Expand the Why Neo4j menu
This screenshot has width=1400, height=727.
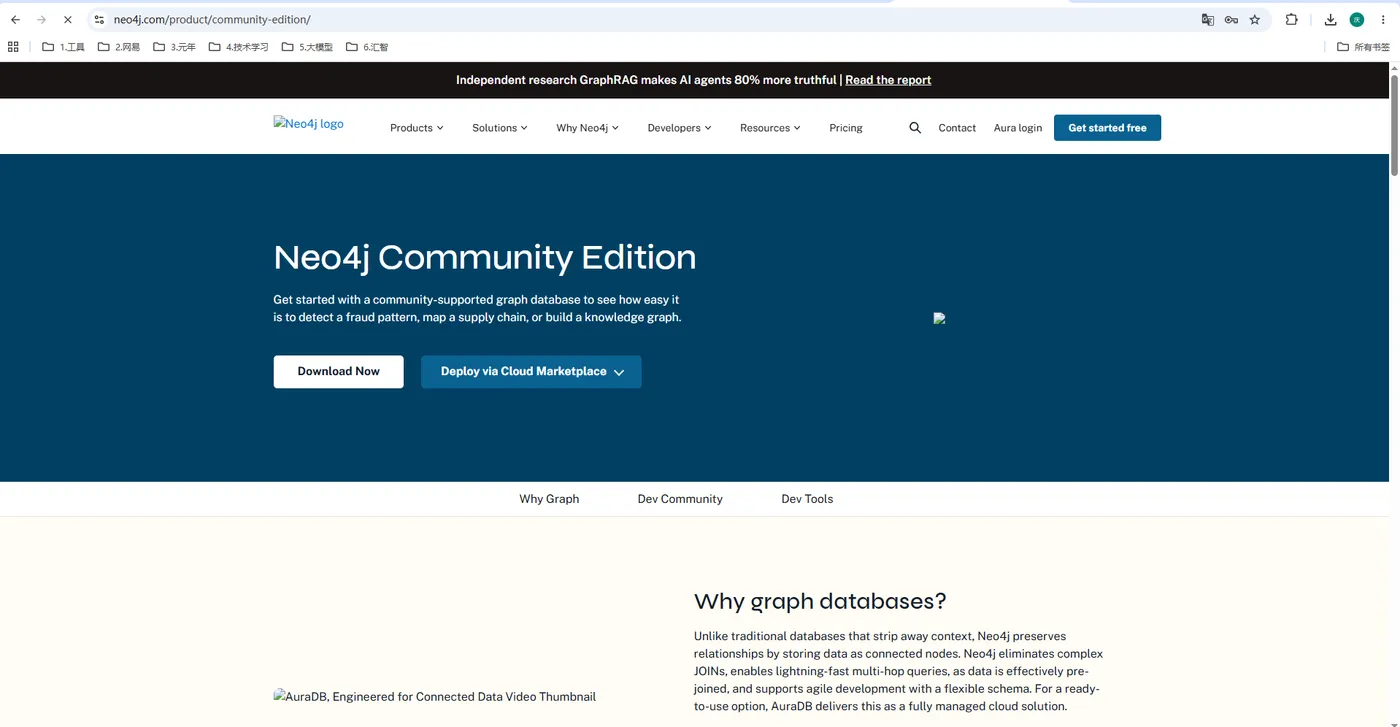pos(587,128)
